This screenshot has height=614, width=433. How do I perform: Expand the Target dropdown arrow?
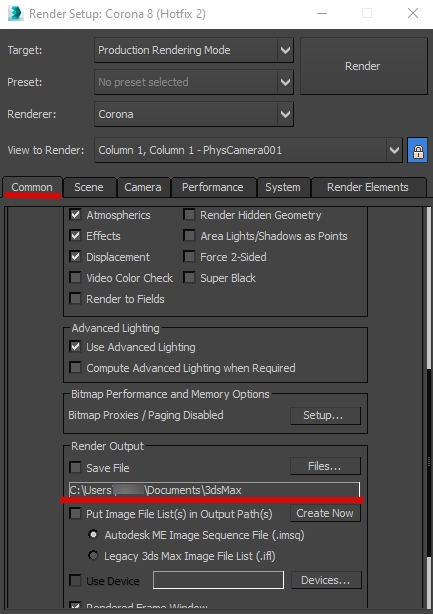pos(285,50)
